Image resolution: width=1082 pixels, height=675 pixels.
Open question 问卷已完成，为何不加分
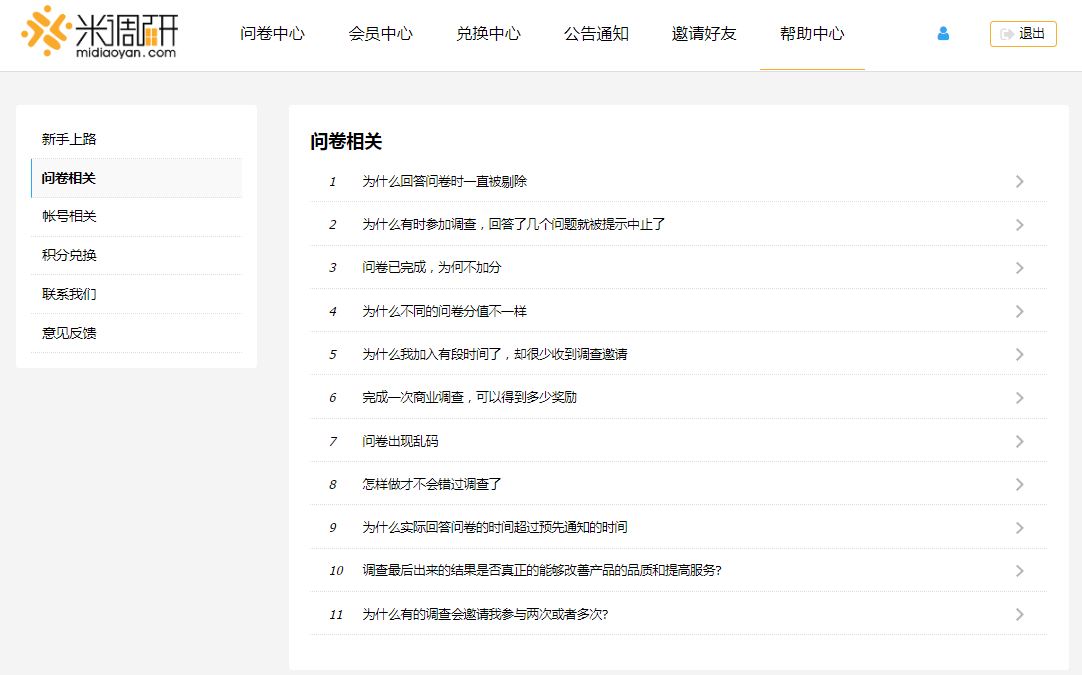pos(431,267)
